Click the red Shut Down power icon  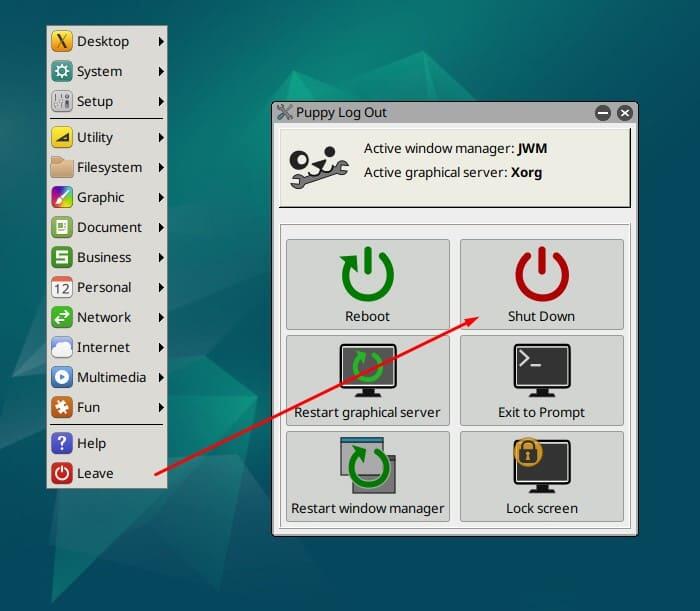click(542, 274)
